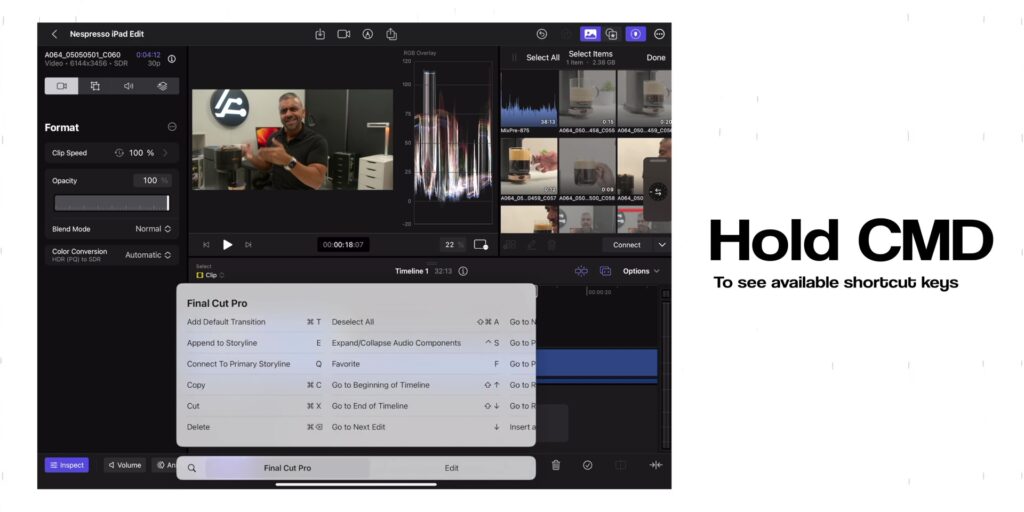Switch to the audio inspector tab
Screen dimensions: 1024x512
pos(129,86)
